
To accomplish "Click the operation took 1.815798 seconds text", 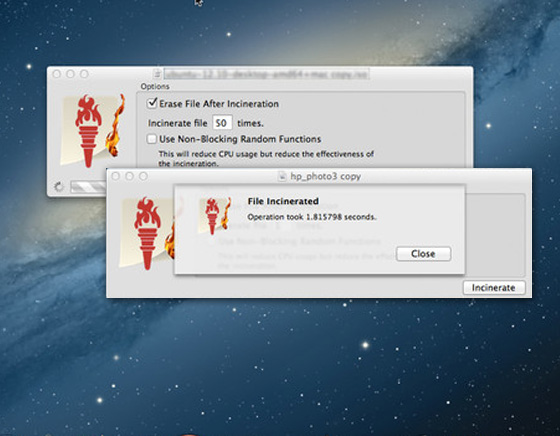I will [x=312, y=217].
